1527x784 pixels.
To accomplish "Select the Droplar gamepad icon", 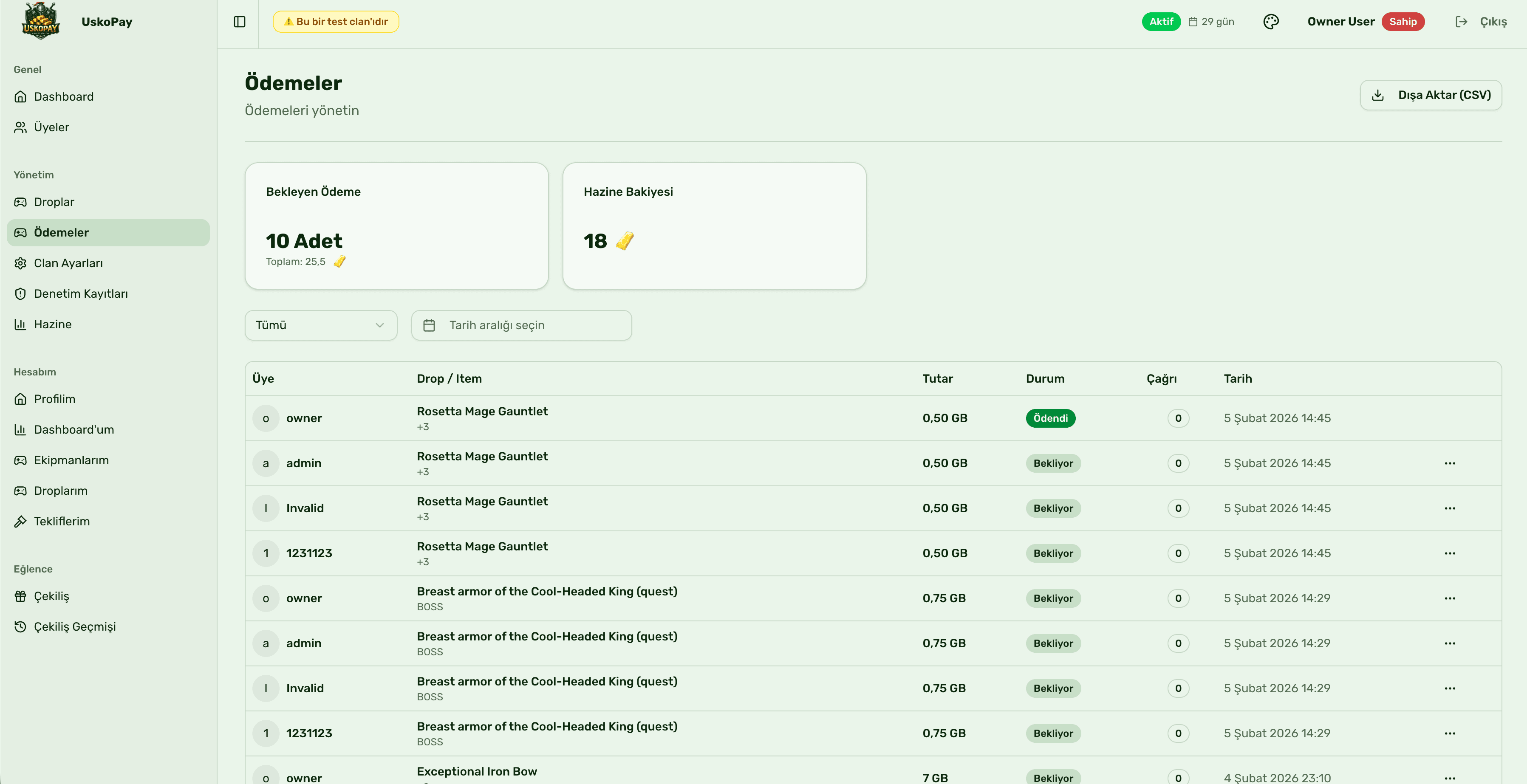I will click(20, 201).
